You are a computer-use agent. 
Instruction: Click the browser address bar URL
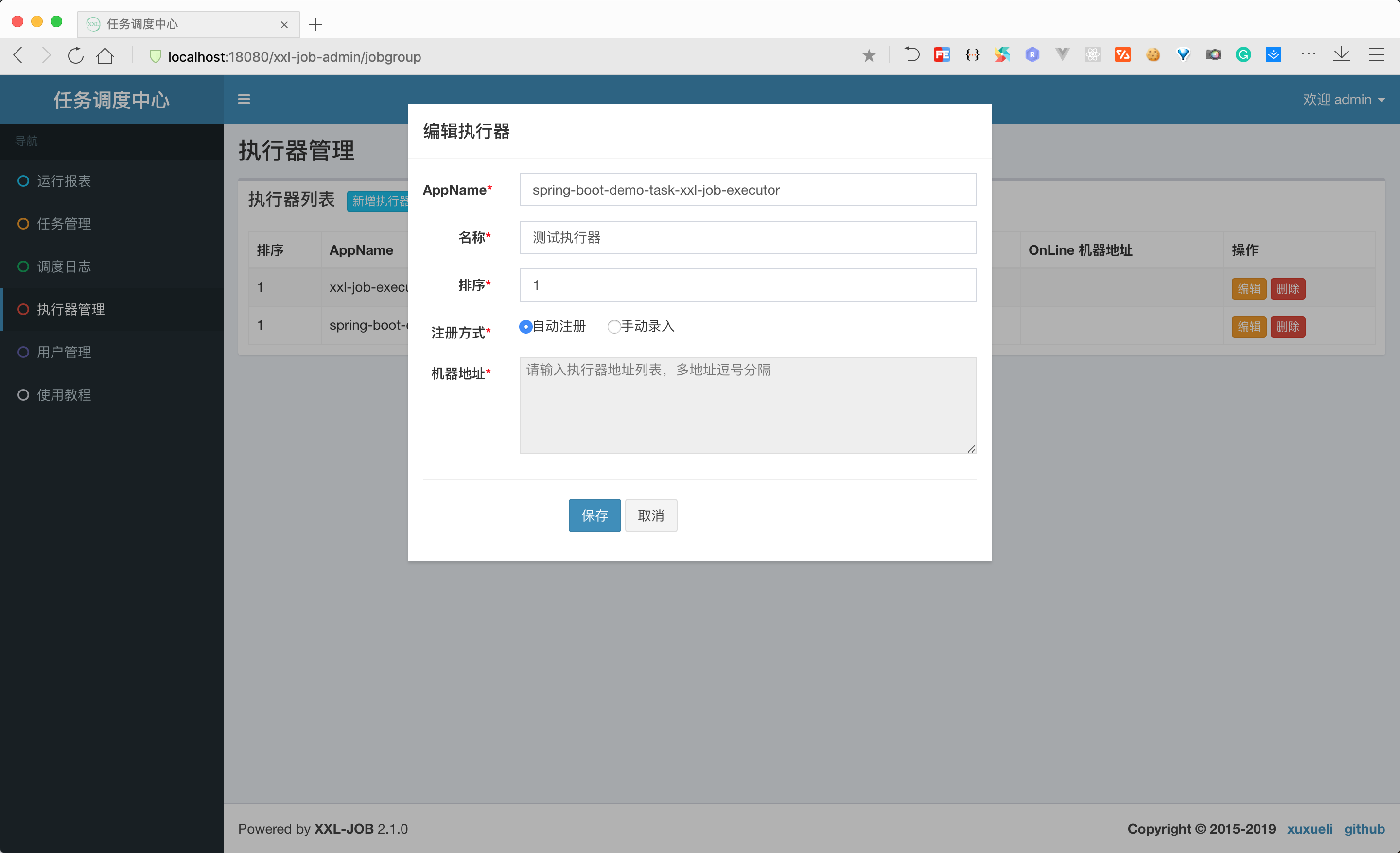coord(294,57)
